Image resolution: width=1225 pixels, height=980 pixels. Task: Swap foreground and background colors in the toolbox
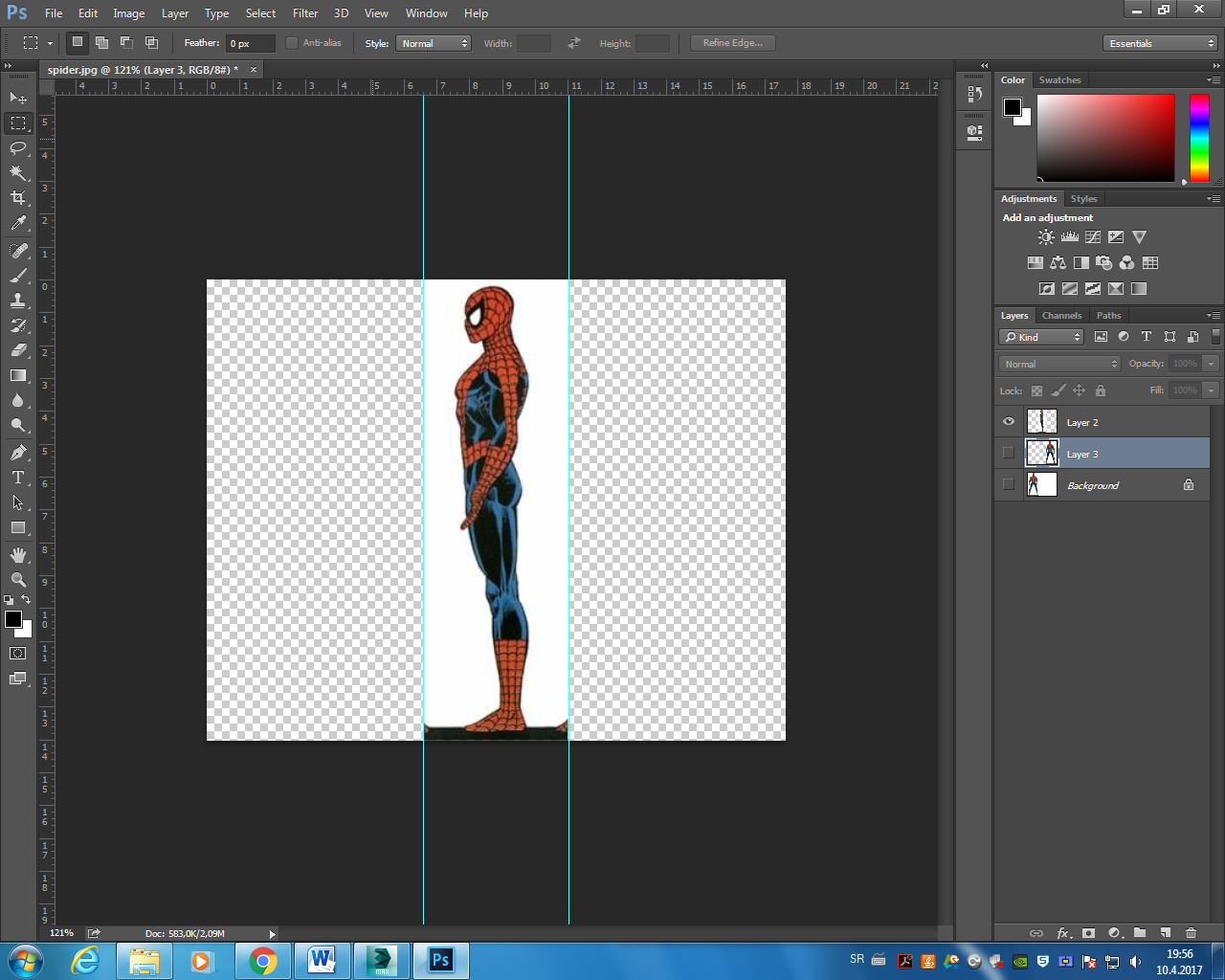(x=26, y=600)
